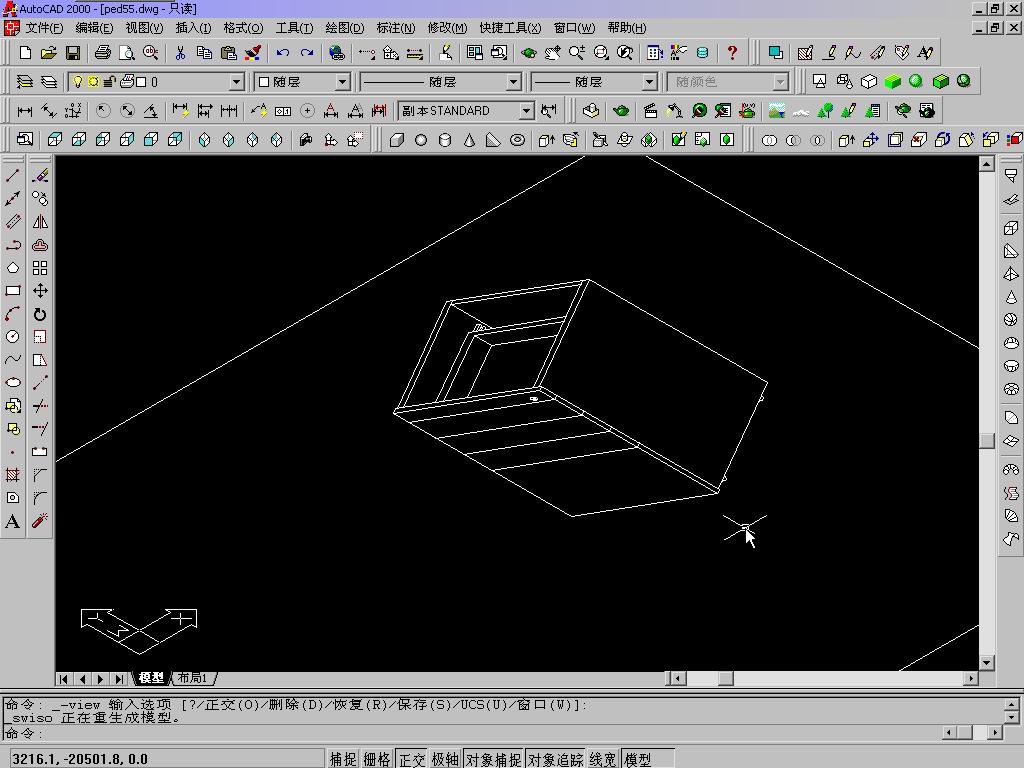This screenshot has width=1024, height=768.
Task: Select the Circle draw tool
Action: 13,337
